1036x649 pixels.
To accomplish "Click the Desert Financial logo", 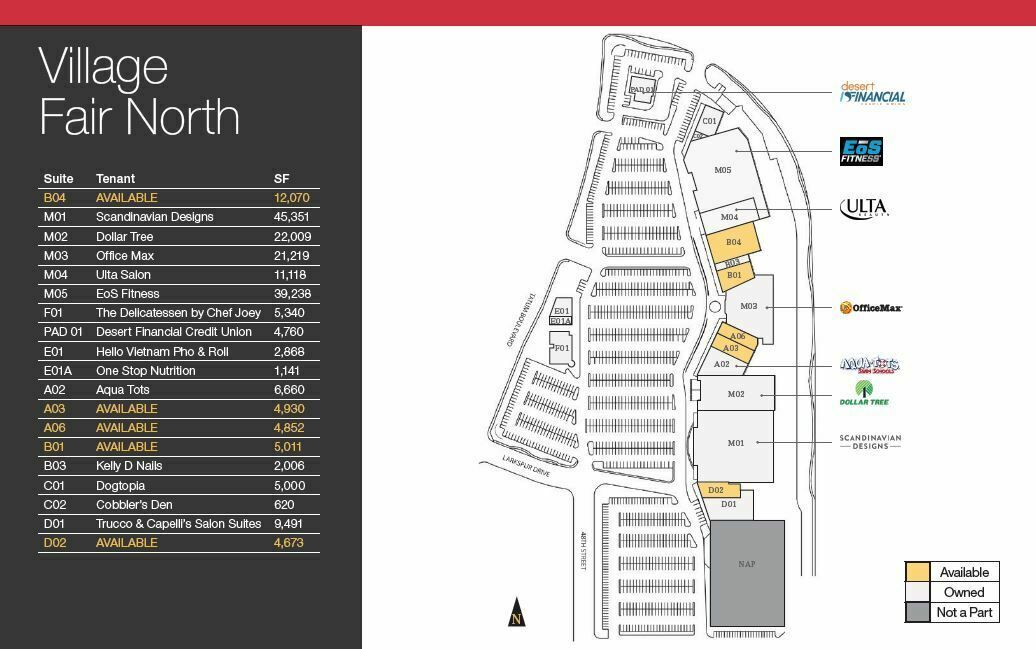I will click(872, 94).
